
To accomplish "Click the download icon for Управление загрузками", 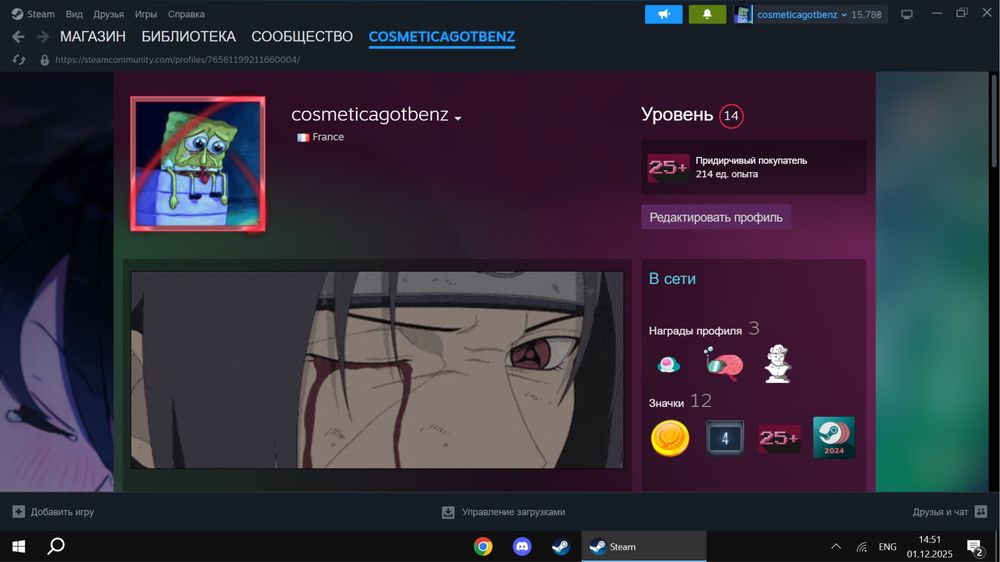I will pos(448,512).
